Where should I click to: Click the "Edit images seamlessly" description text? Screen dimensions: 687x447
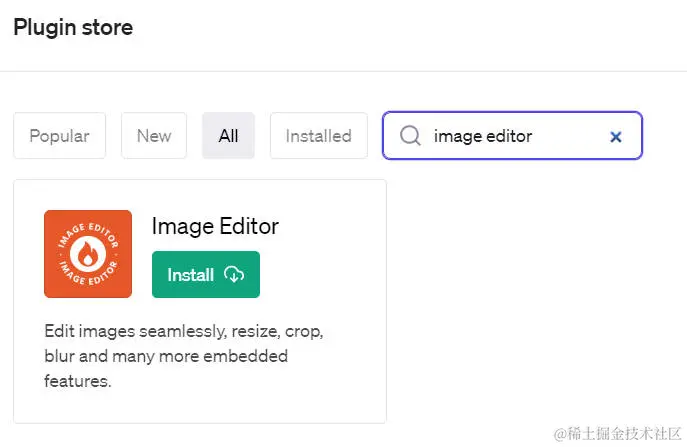click(x=184, y=356)
